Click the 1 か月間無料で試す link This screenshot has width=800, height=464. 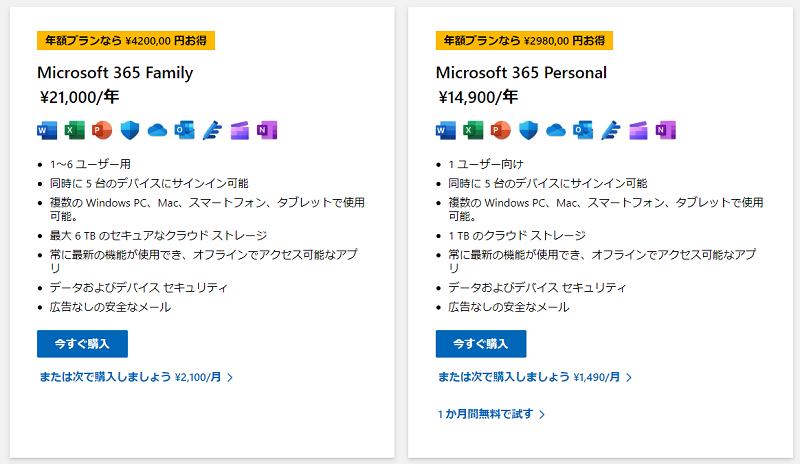[x=490, y=414]
